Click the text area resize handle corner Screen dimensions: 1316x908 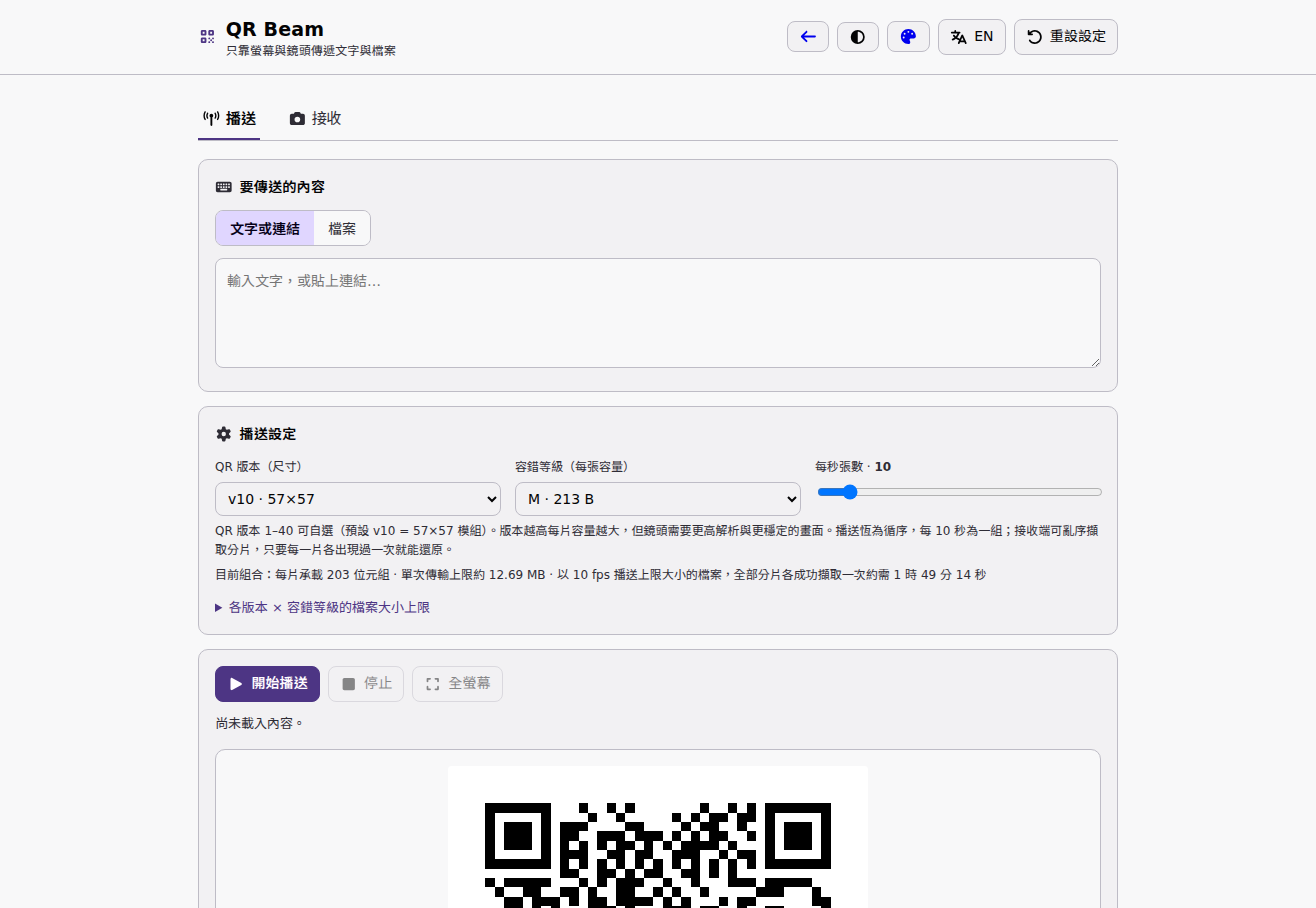[1095, 362]
